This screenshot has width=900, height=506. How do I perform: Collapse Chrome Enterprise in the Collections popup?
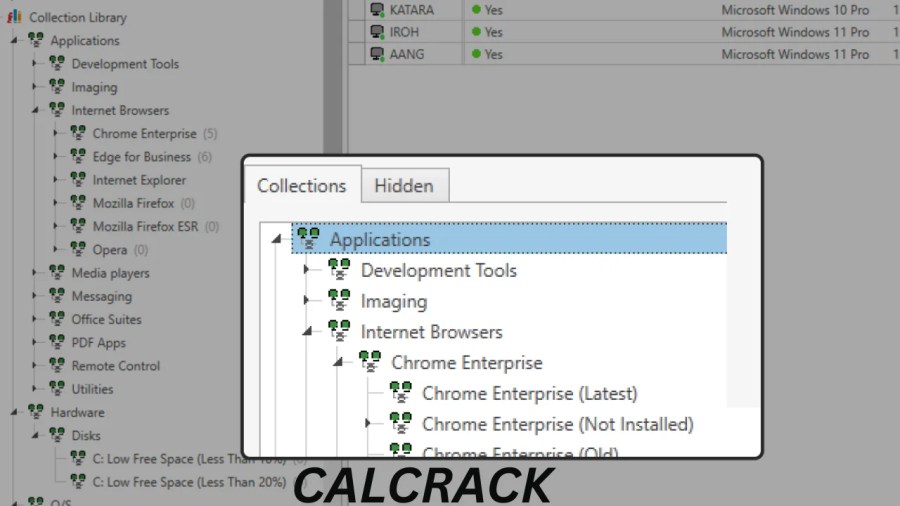click(x=339, y=362)
